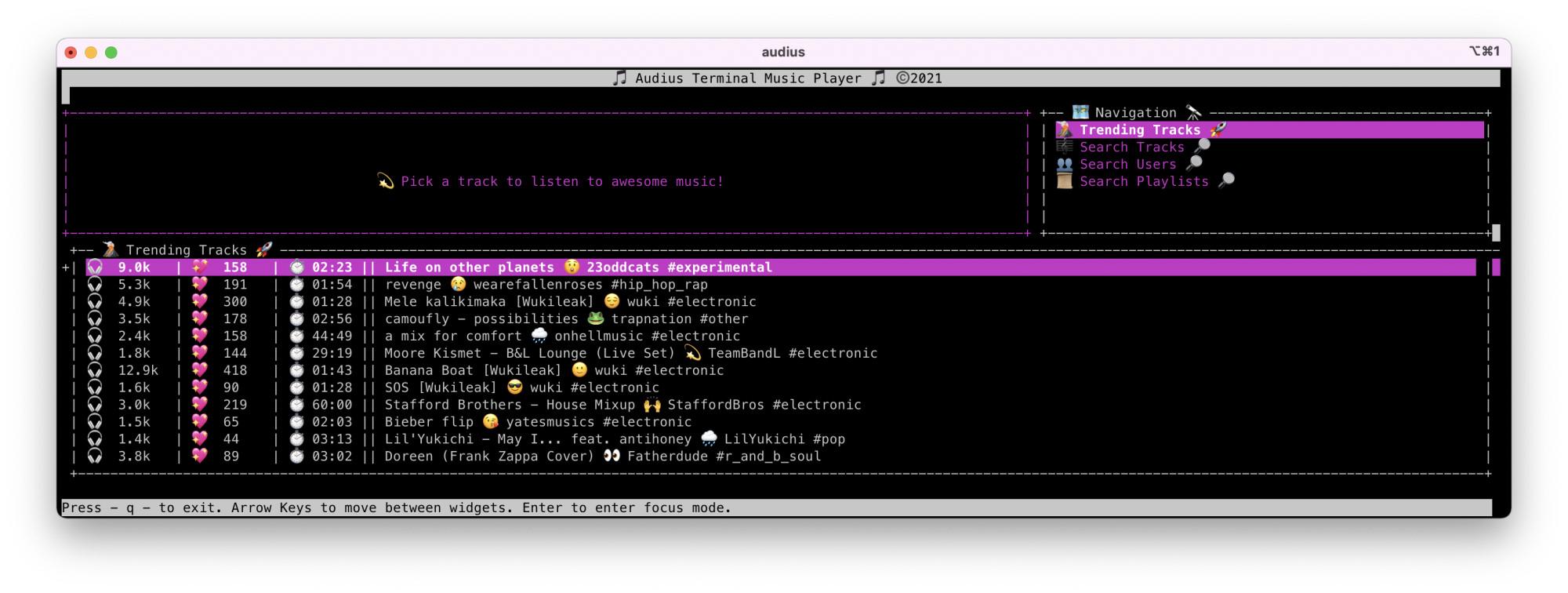Click the Navigation panel scrollbar marker
1568x593 pixels.
pyautogui.click(x=1496, y=233)
